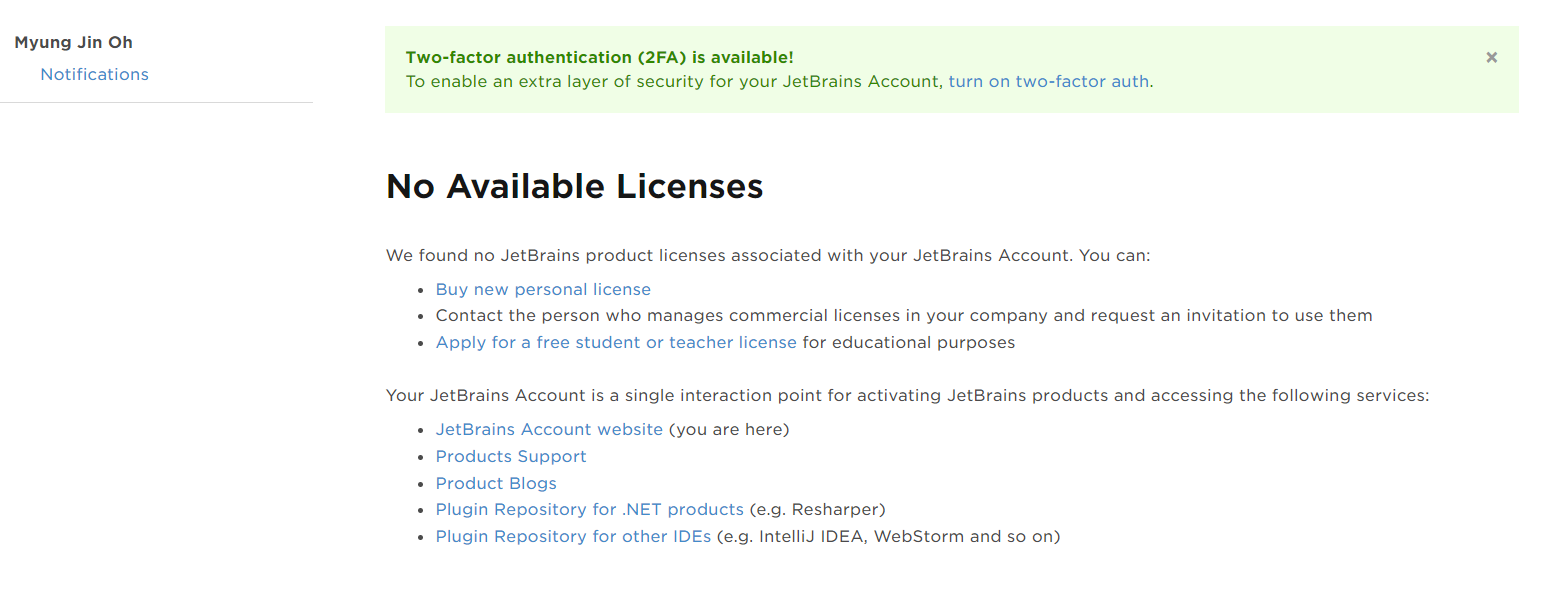
Task: Open the JetBrains Account website link
Action: [x=549, y=429]
